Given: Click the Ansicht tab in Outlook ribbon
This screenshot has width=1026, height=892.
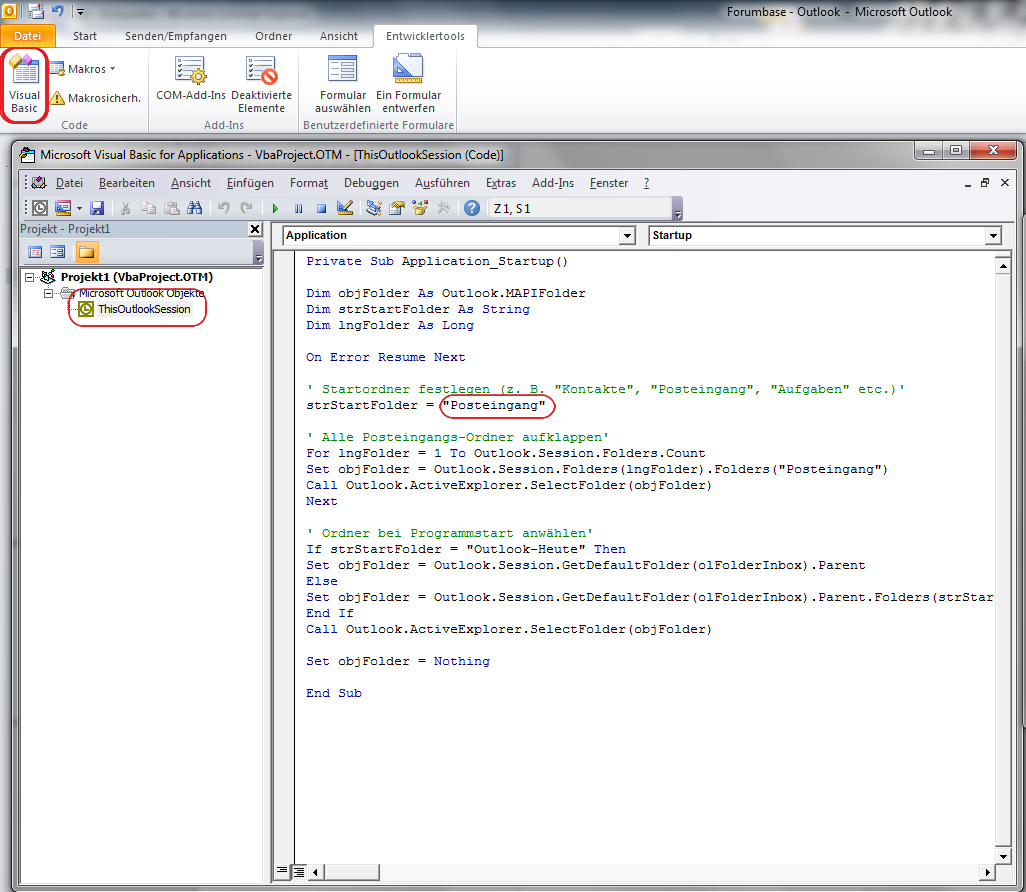Looking at the screenshot, I should coord(338,36).
